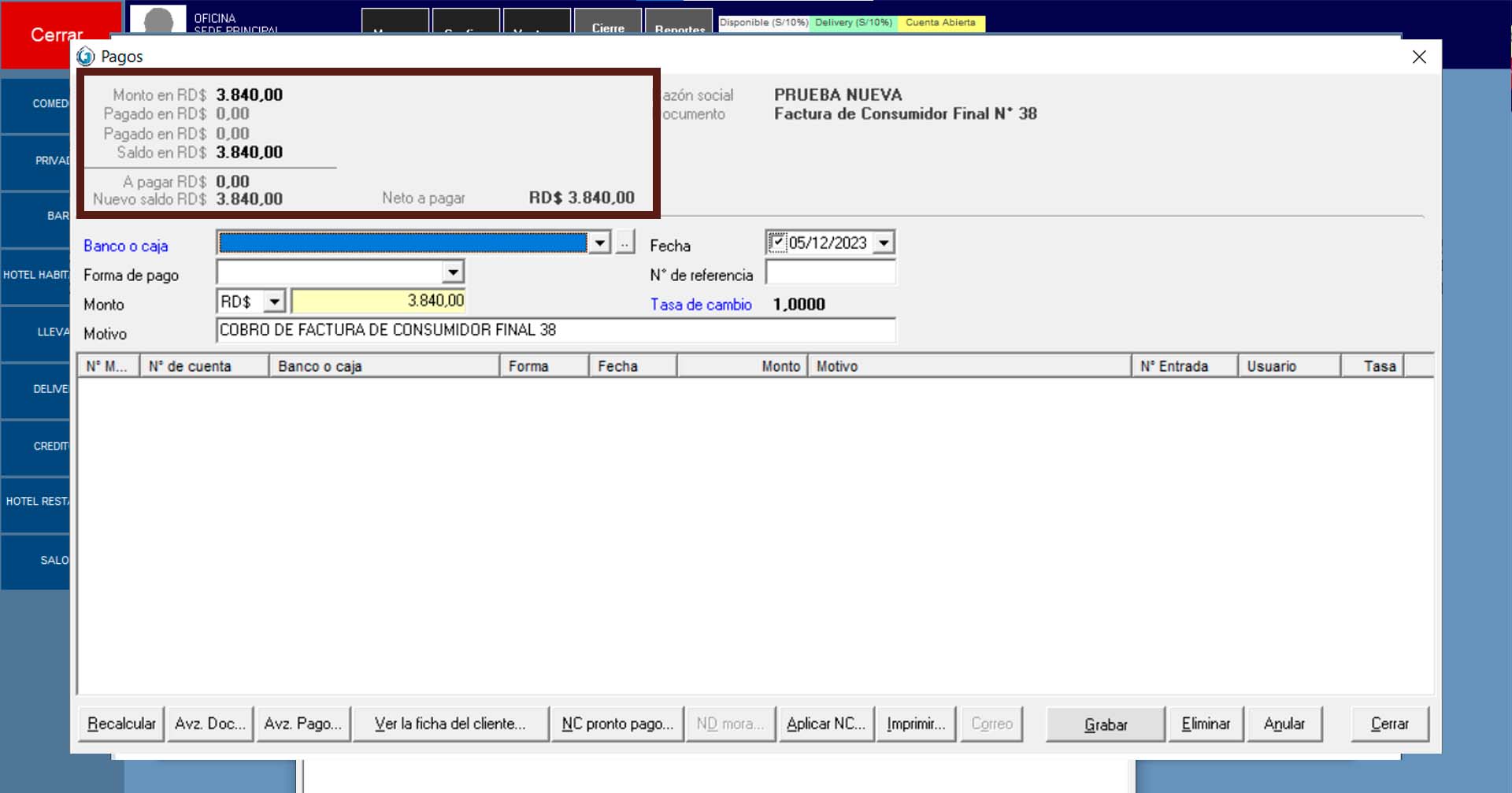The image size is (1512, 793).
Task: Click the Recalcular button
Action: click(121, 724)
